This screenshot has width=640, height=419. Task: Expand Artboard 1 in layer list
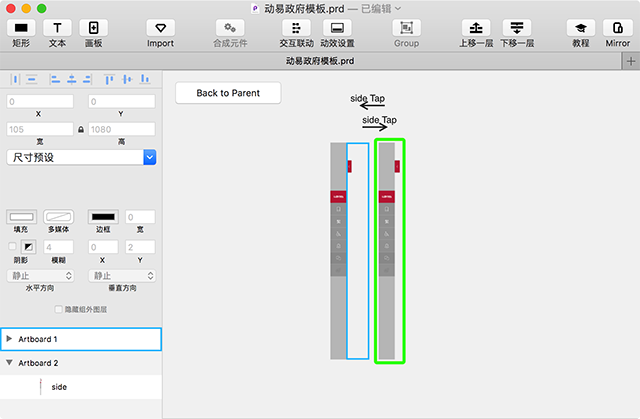[10, 340]
